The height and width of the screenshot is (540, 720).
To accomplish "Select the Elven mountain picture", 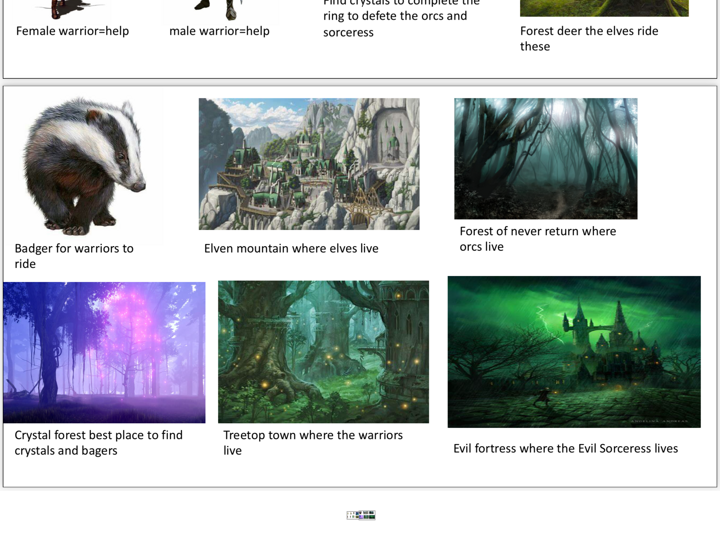I will point(309,164).
